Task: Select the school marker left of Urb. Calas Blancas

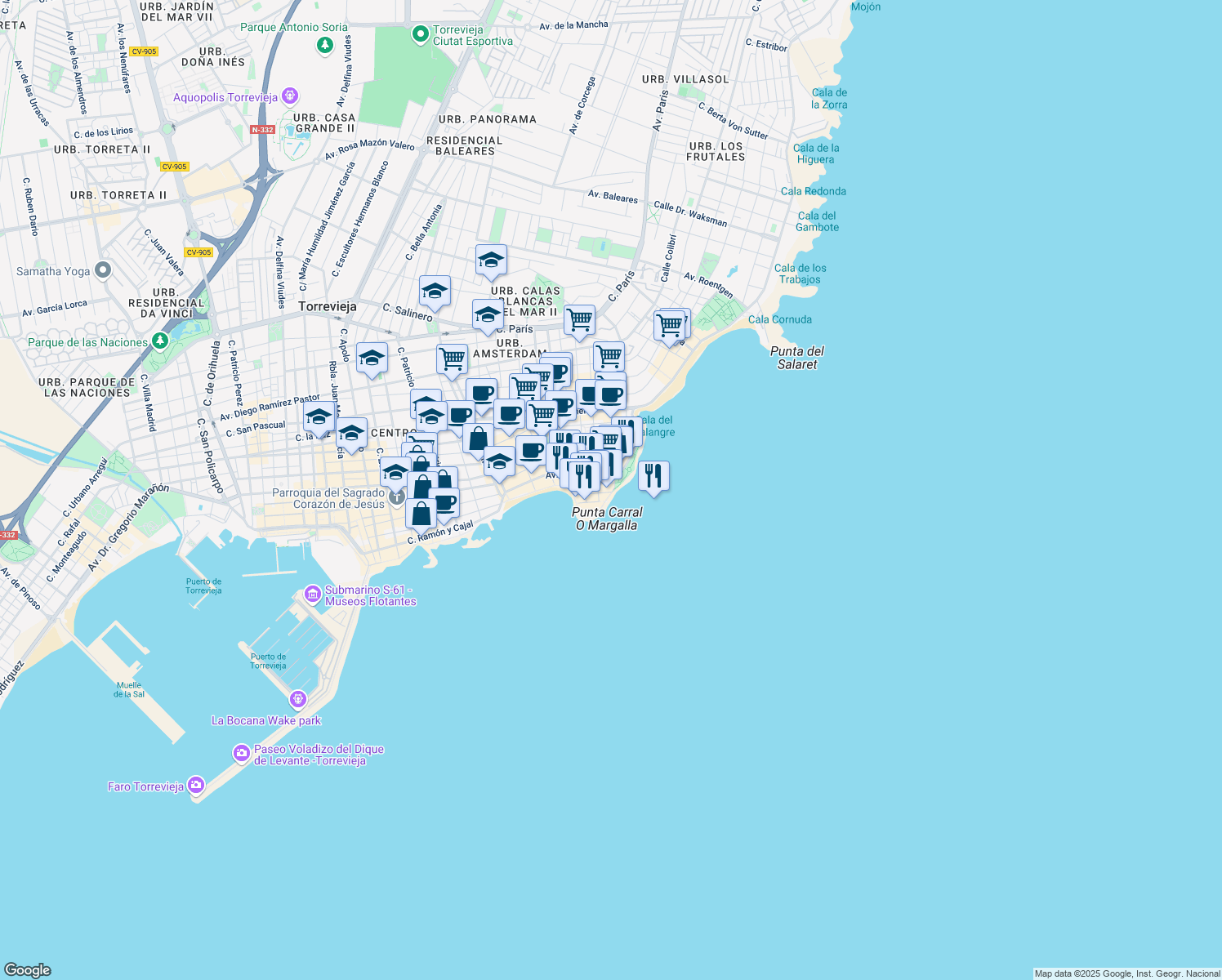Action: pos(488,315)
